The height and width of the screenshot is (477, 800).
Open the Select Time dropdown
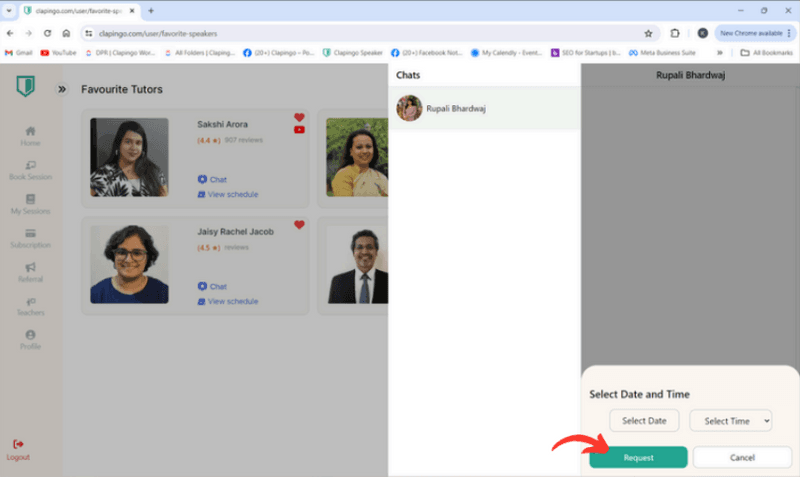pos(730,421)
